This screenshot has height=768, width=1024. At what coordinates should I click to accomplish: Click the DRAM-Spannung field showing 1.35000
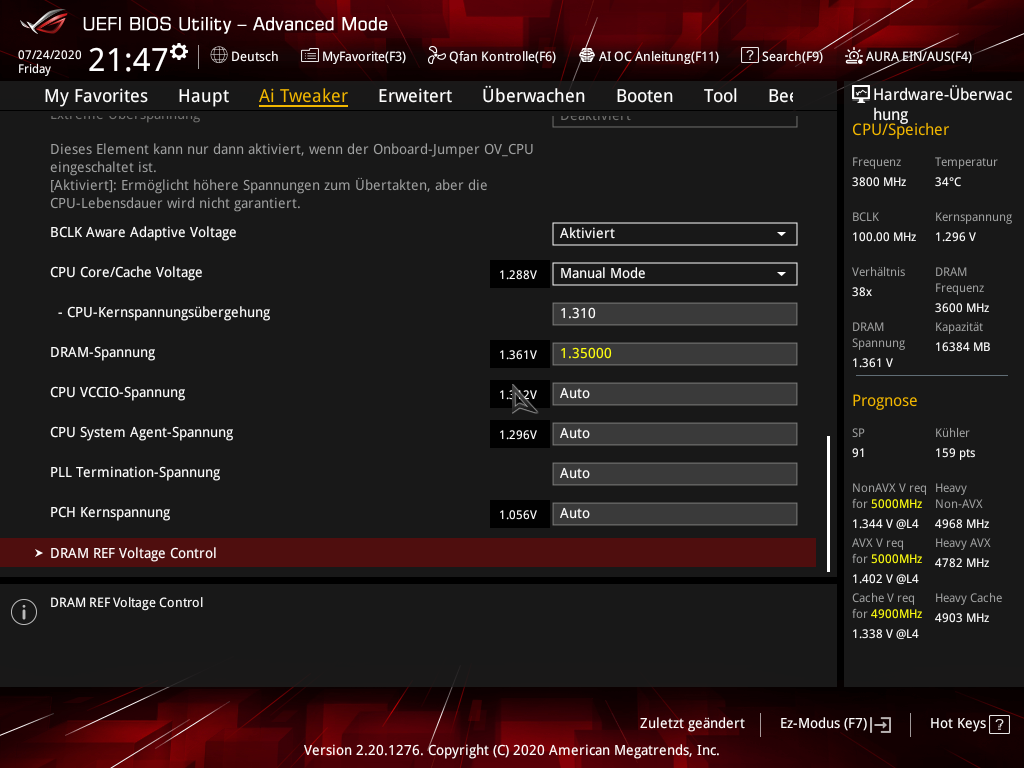675,353
